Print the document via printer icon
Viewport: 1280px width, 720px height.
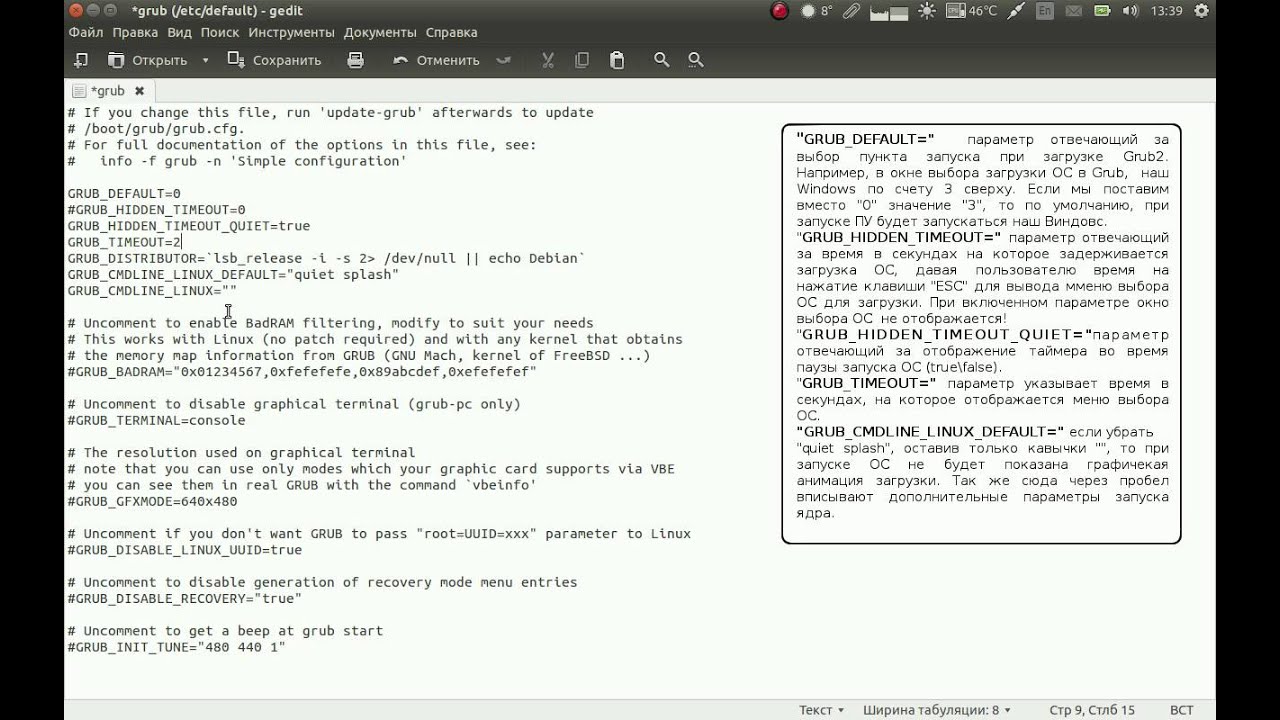355,60
